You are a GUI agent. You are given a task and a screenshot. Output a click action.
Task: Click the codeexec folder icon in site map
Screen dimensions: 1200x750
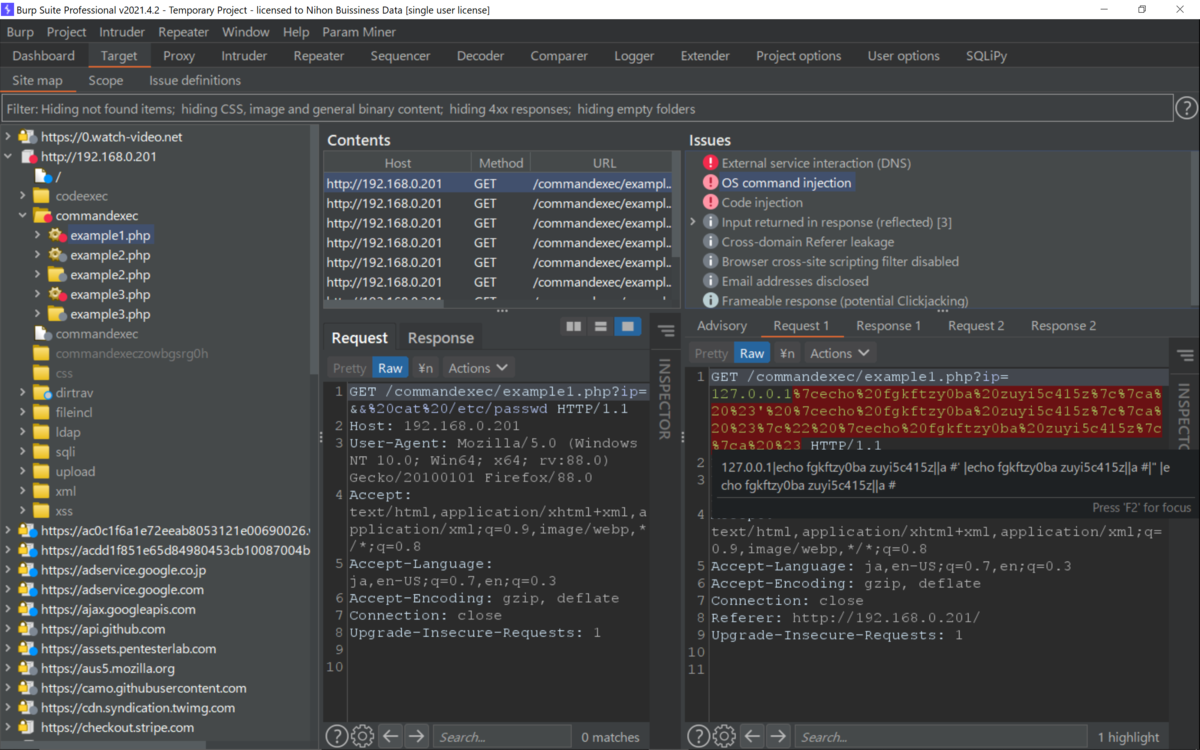pyautogui.click(x=41, y=196)
